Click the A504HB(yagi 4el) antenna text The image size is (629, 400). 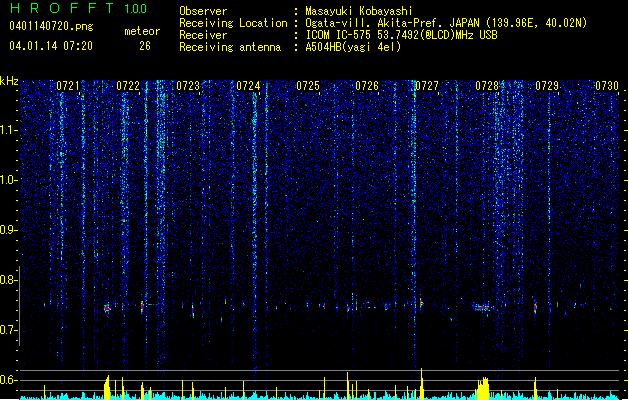pos(353,47)
